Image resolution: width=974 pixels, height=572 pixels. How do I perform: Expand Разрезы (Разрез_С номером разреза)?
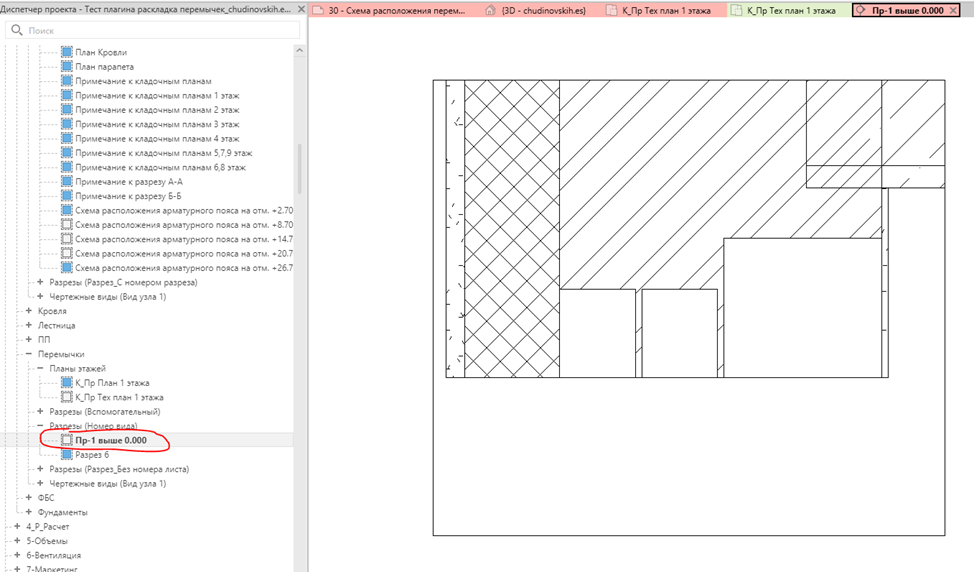[40, 282]
